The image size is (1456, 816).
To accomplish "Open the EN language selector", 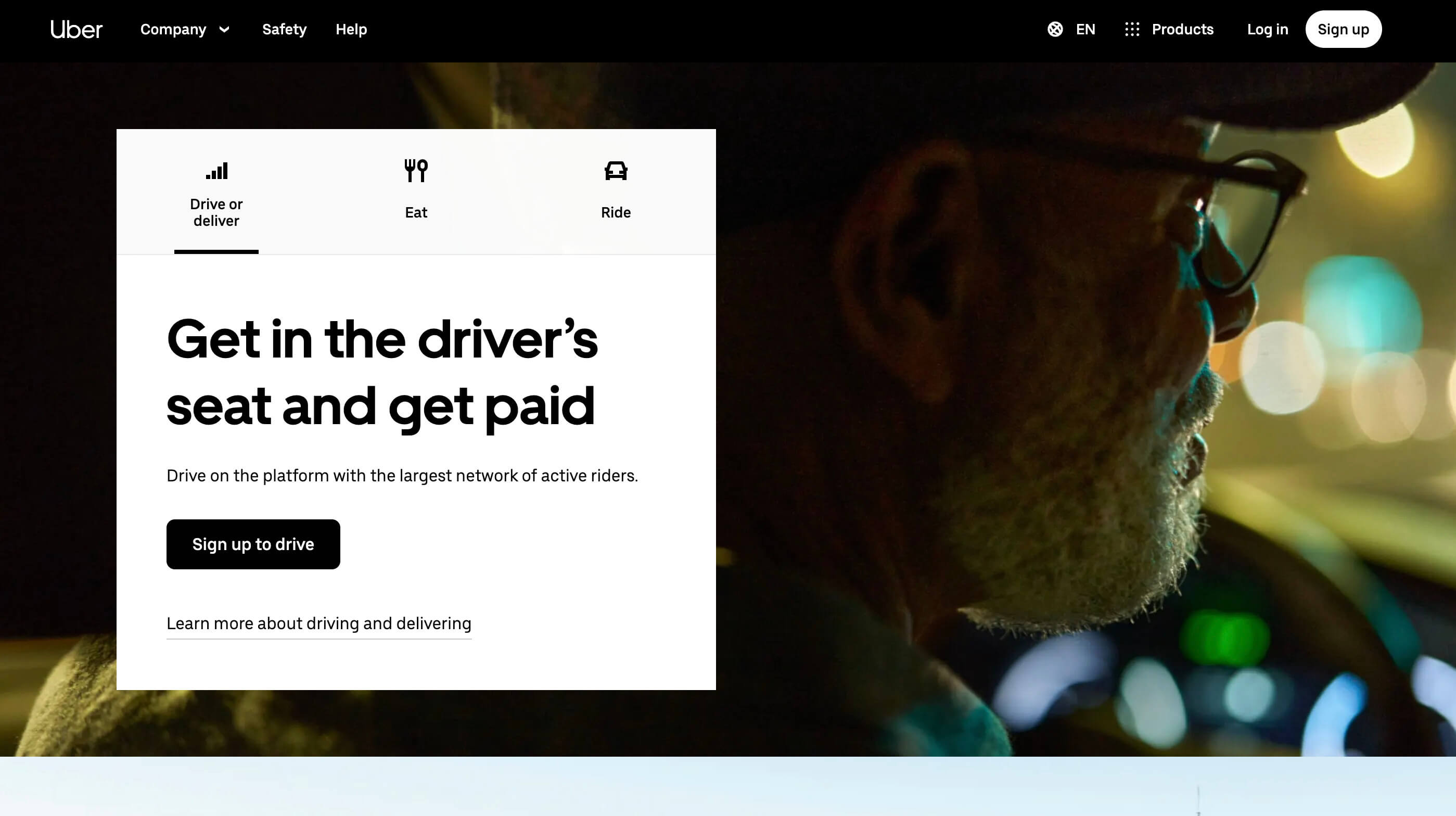I will click(1085, 29).
